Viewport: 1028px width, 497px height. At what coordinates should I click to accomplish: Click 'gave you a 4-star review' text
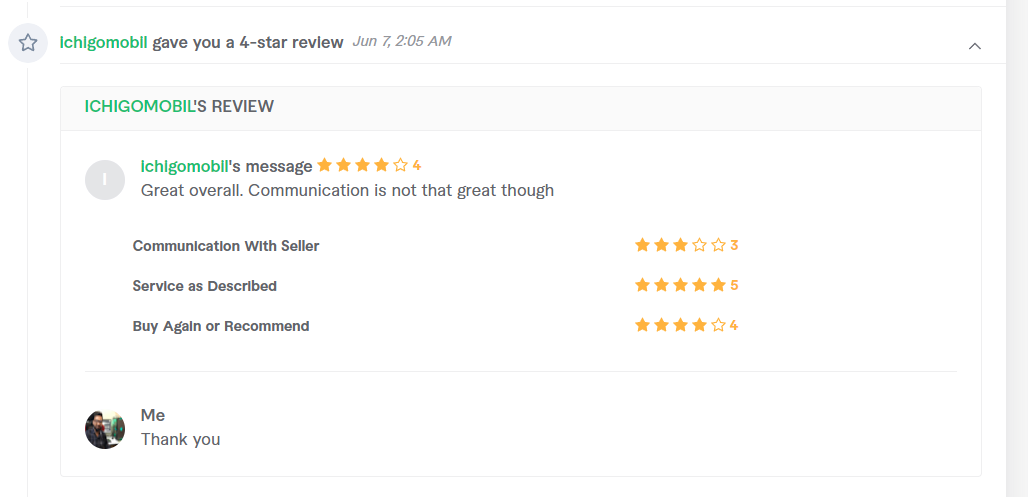tap(248, 43)
